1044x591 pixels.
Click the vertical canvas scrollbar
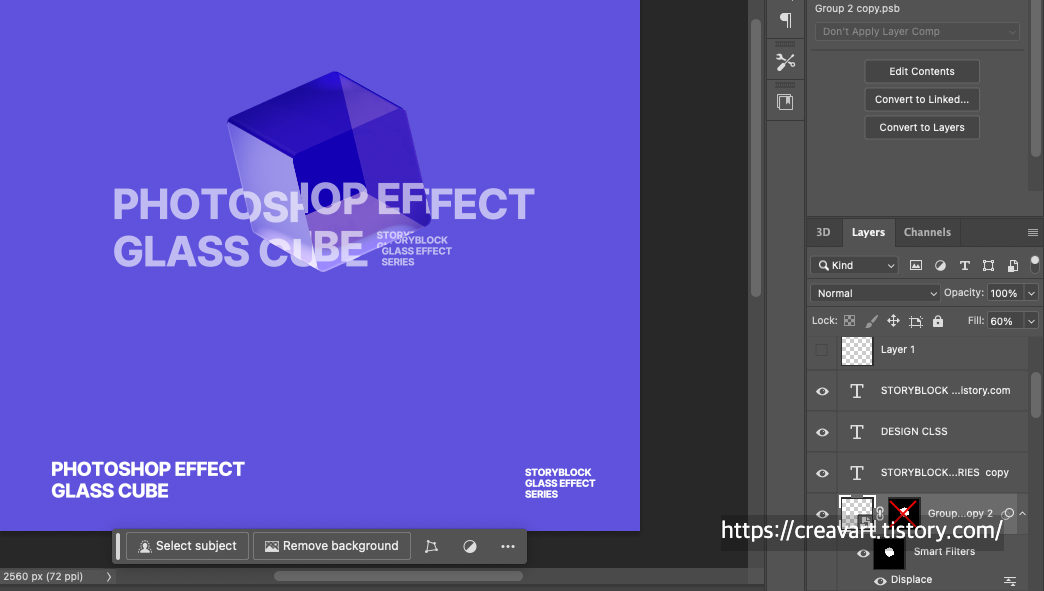(756, 158)
